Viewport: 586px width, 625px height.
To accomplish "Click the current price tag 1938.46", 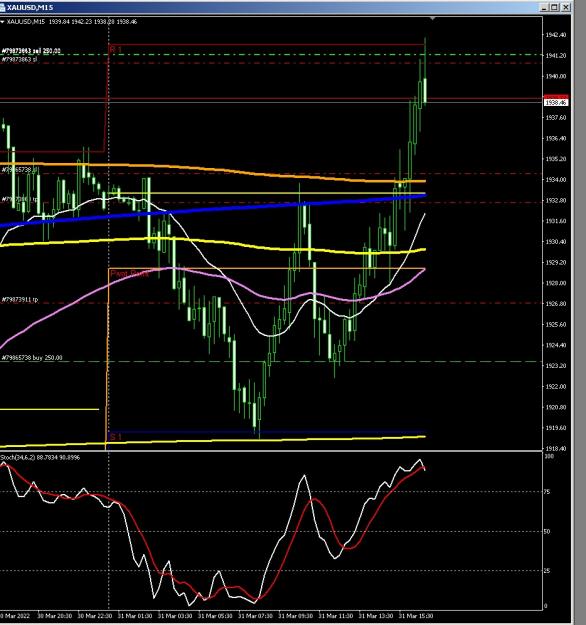I will pyautogui.click(x=556, y=103).
